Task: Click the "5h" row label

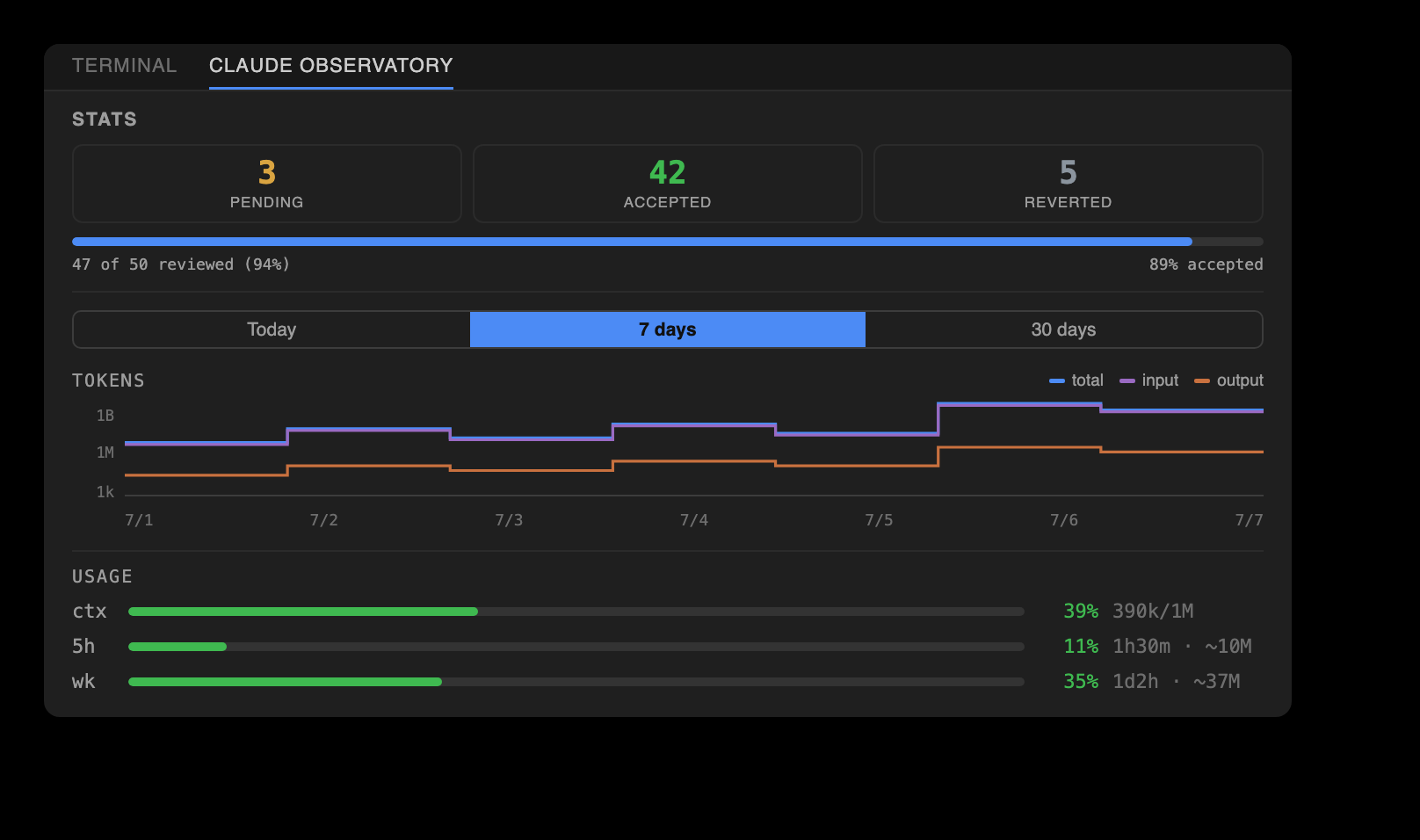Action: pos(83,647)
